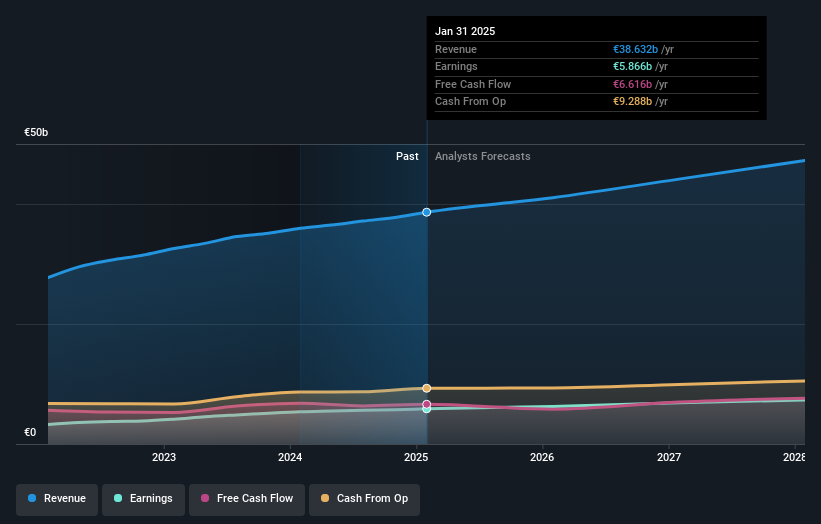Click the Cash From Op label in tooltip
This screenshot has height=524, width=821.
click(470, 102)
